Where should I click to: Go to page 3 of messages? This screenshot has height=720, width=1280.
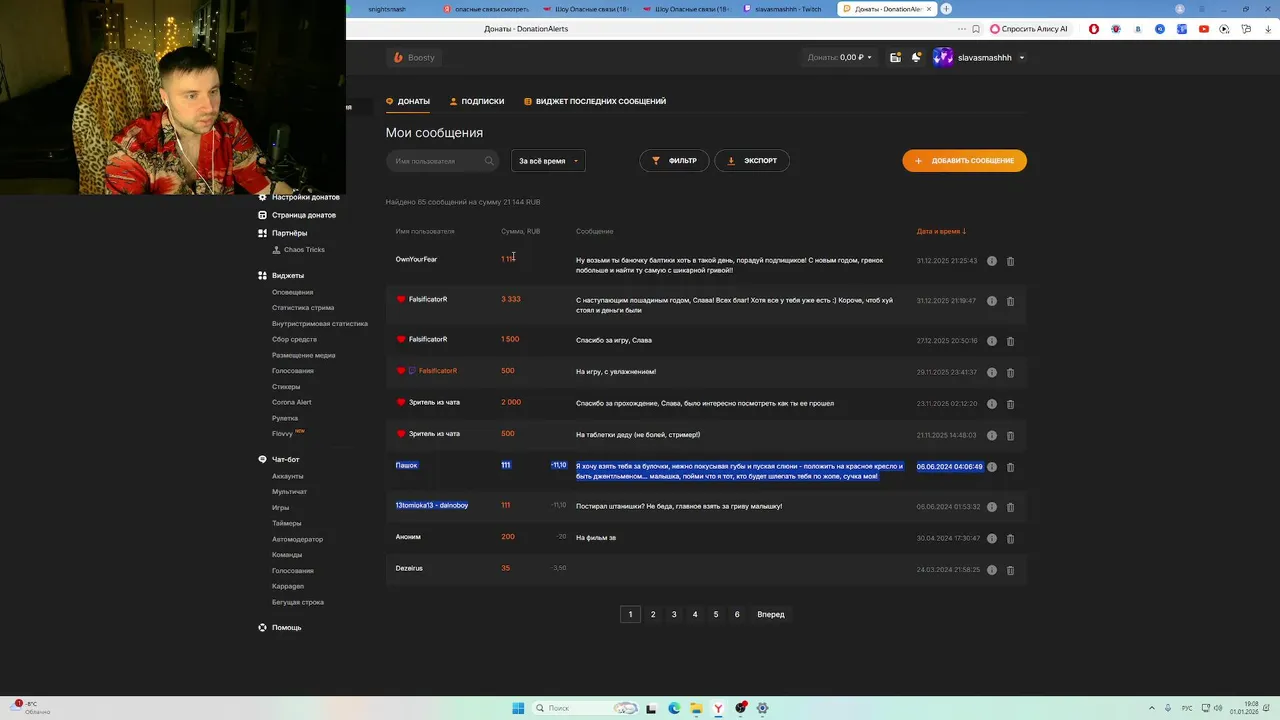[x=674, y=614]
